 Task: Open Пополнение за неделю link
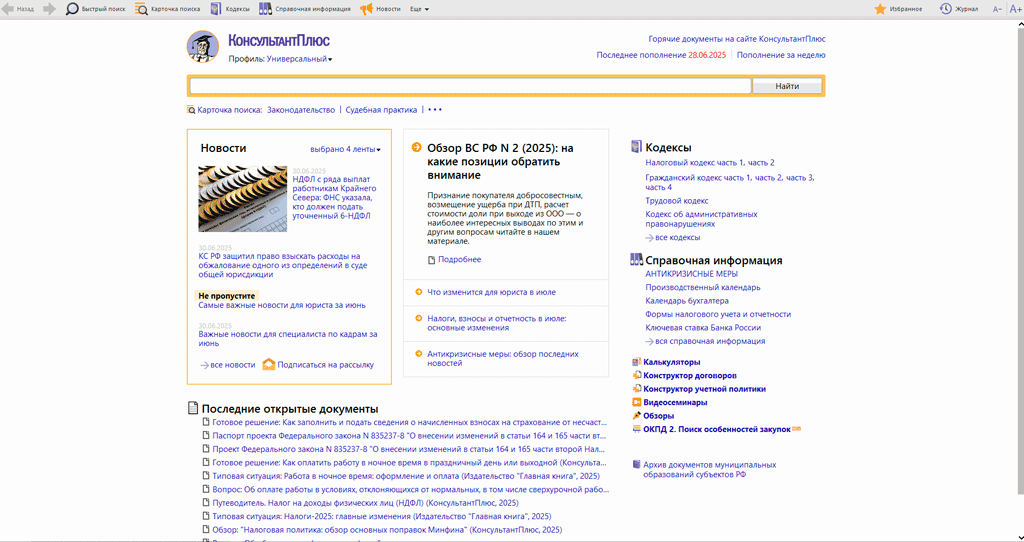click(781, 55)
